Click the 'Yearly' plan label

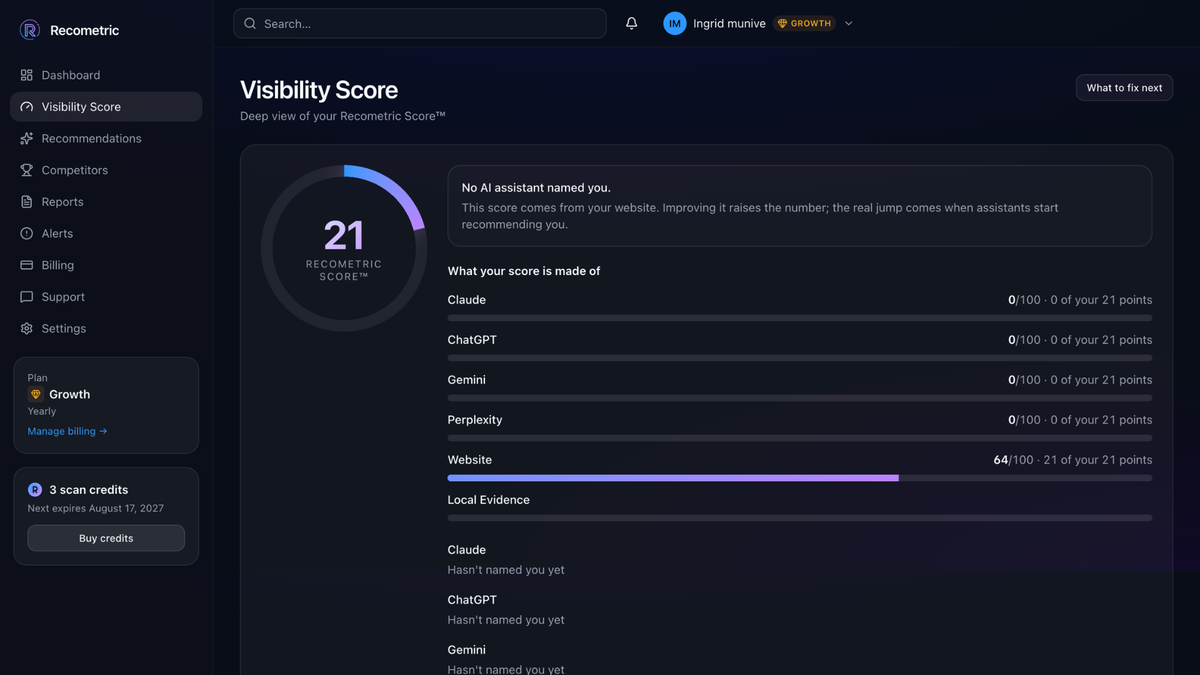[x=42, y=411]
